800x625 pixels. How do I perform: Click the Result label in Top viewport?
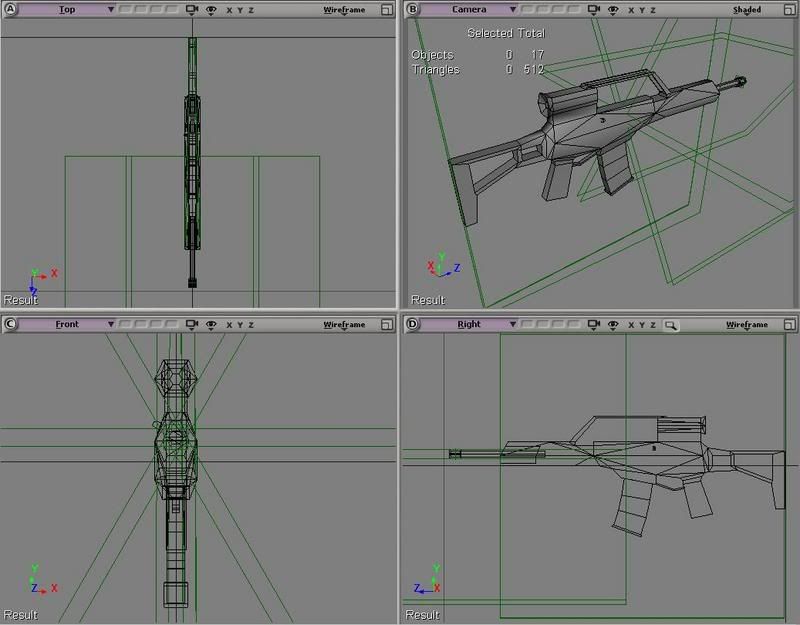tap(20, 299)
